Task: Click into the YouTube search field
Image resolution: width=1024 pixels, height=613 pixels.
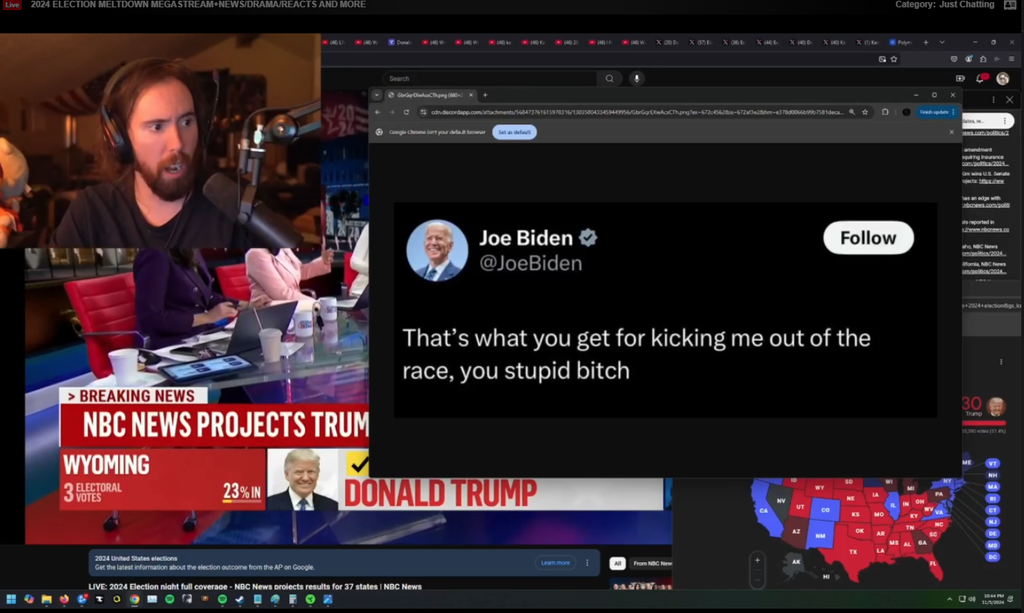Action: (490, 78)
